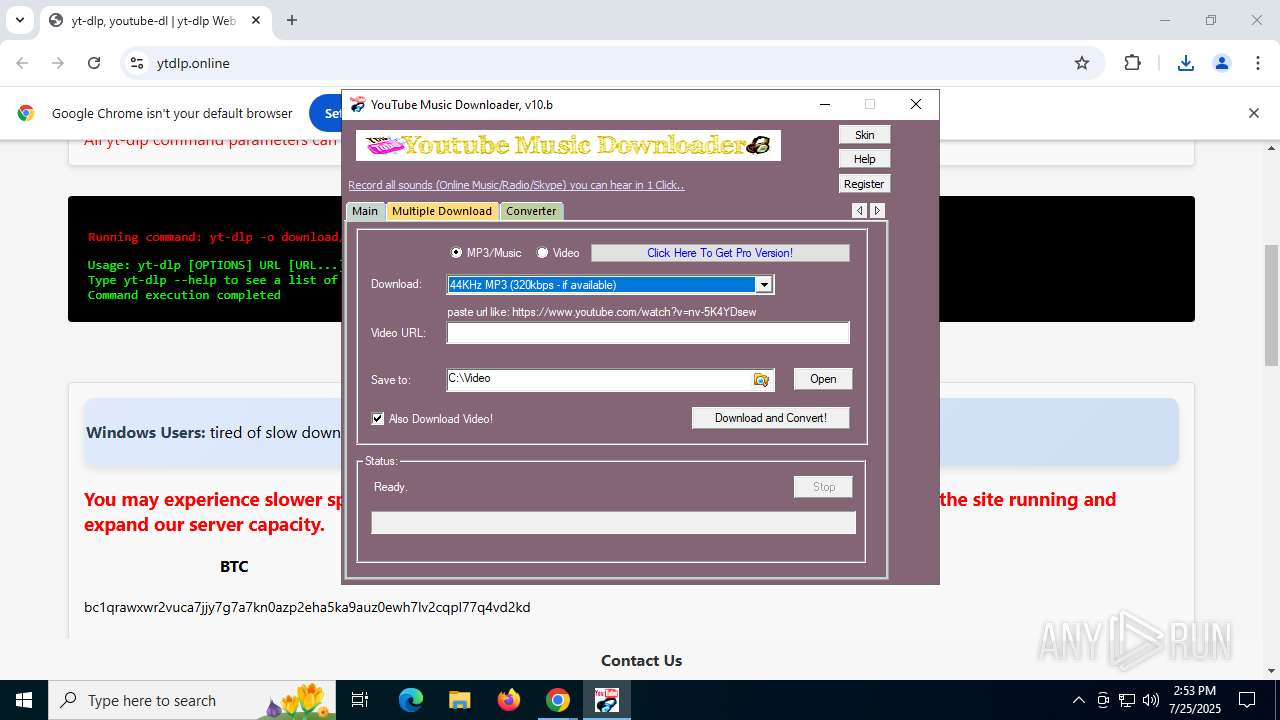Click the tab scroll right arrow
This screenshot has width=1280, height=720.
click(877, 210)
